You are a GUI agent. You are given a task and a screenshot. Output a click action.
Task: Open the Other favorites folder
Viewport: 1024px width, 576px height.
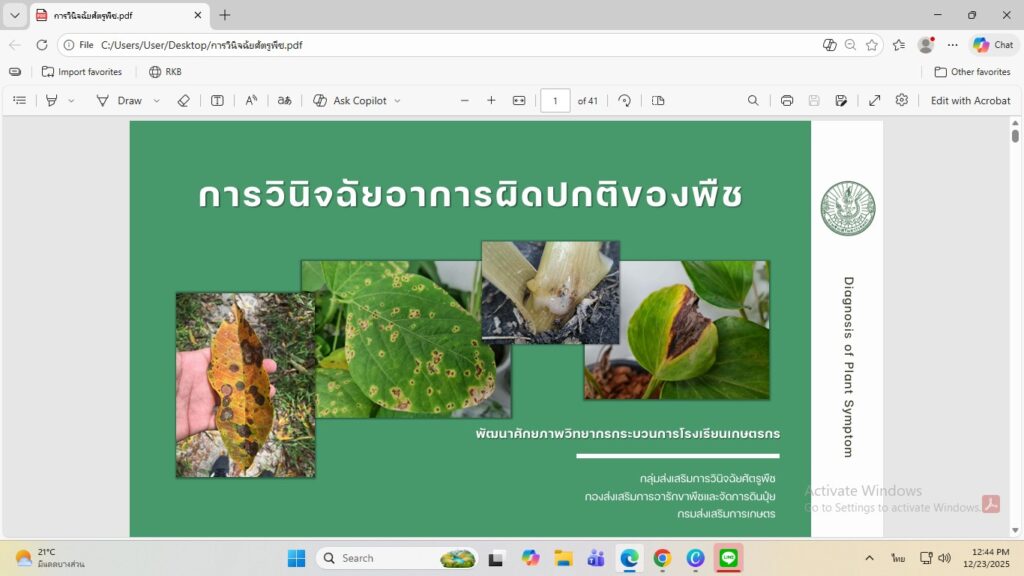coord(972,72)
